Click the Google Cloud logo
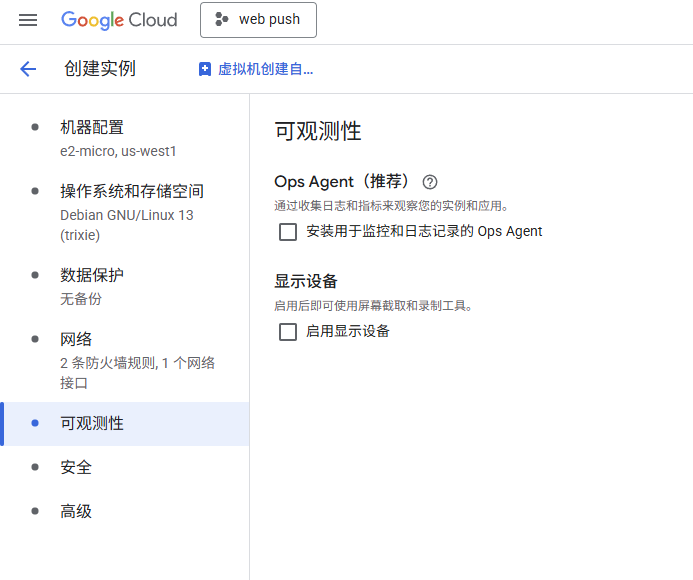This screenshot has width=693, height=580. point(119,20)
